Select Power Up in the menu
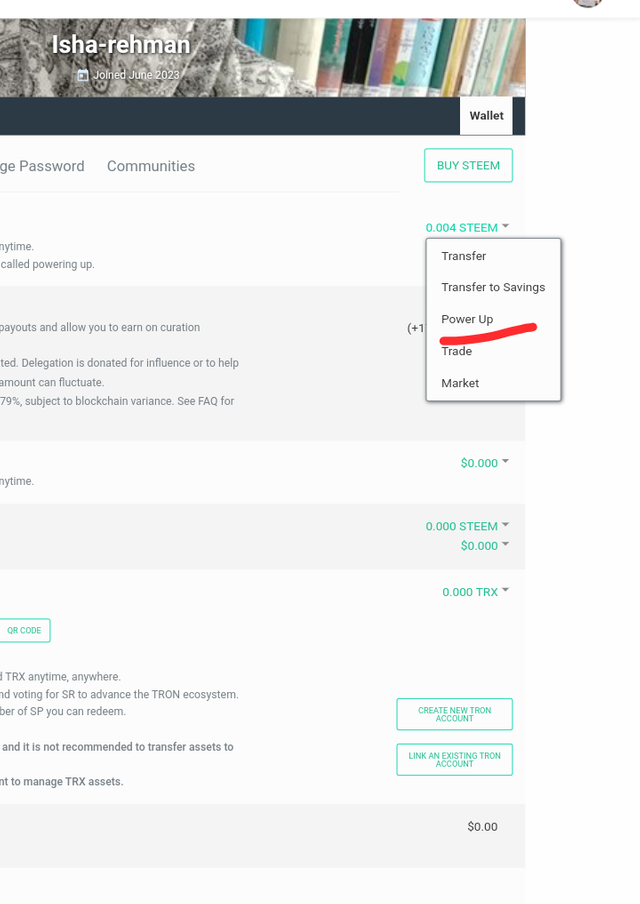640x904 pixels. pos(467,319)
